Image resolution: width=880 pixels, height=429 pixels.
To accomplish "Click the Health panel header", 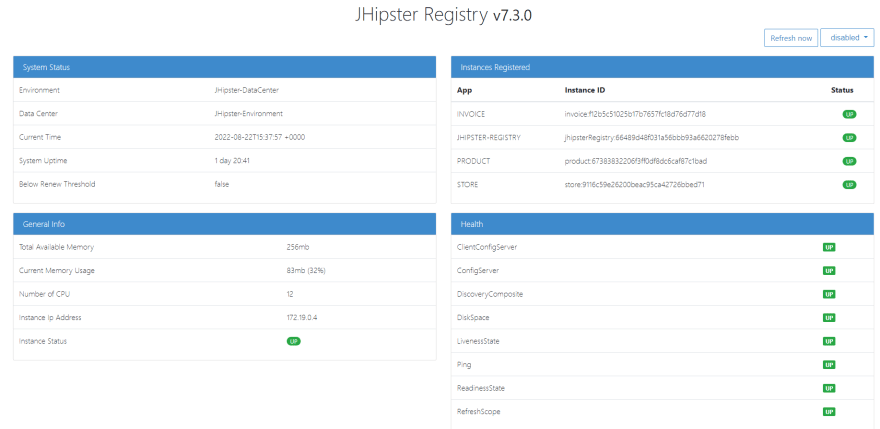I will coord(662,223).
